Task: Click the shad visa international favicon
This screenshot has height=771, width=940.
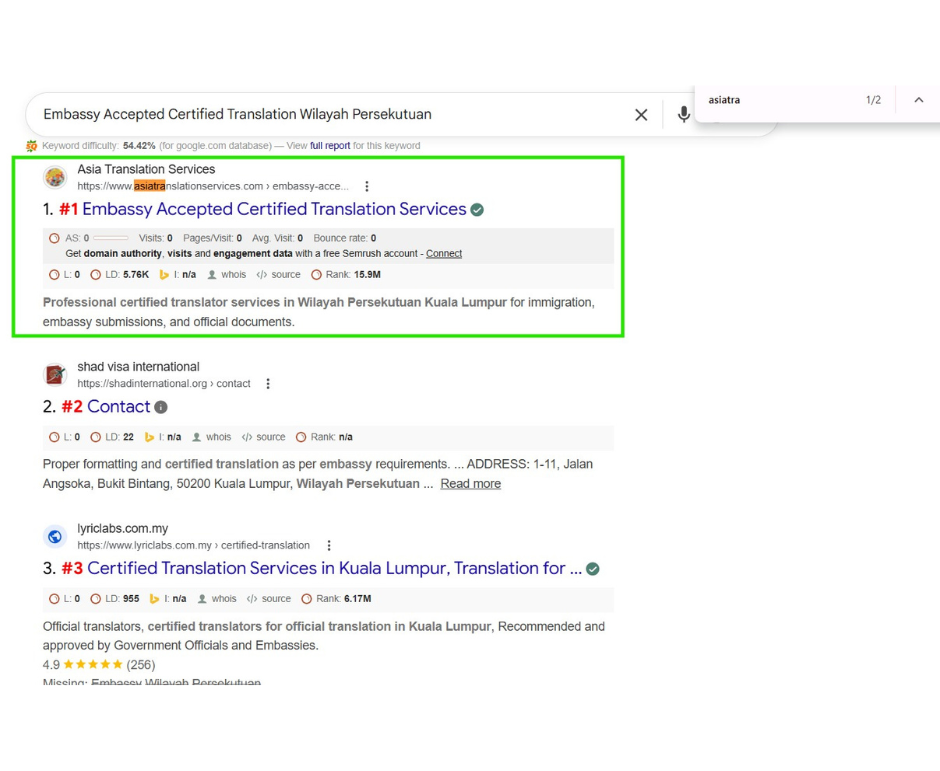Action: pyautogui.click(x=55, y=375)
